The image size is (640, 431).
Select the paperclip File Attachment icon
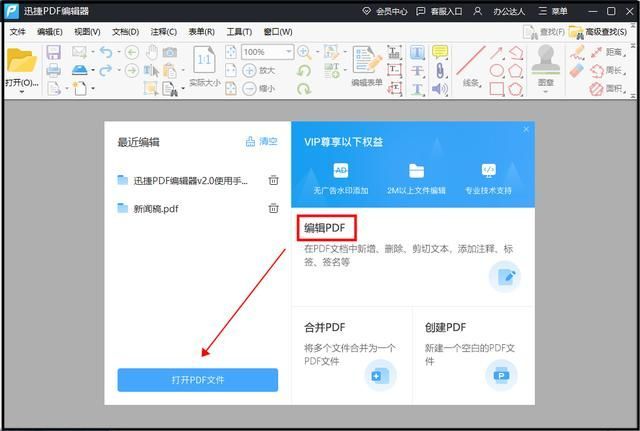pos(440,71)
